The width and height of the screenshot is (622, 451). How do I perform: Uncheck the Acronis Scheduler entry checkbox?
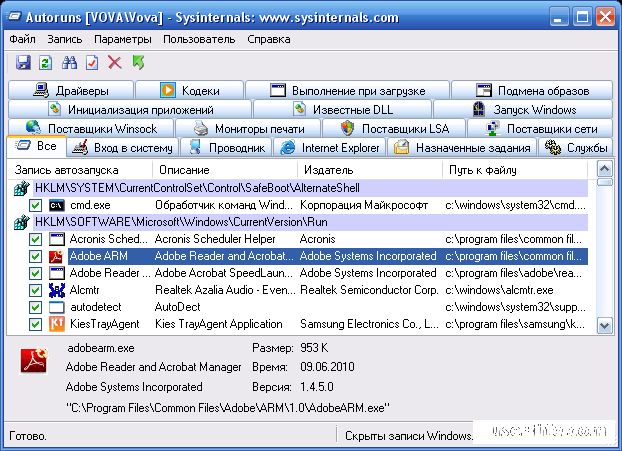coord(35,239)
